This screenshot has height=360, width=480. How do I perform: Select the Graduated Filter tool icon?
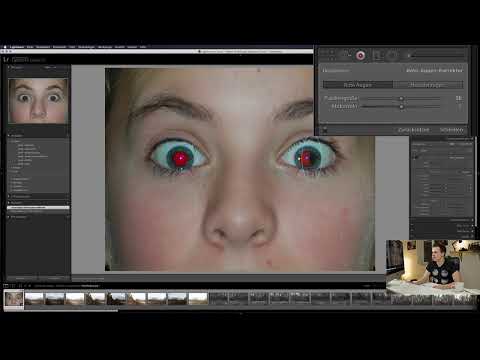[377, 55]
